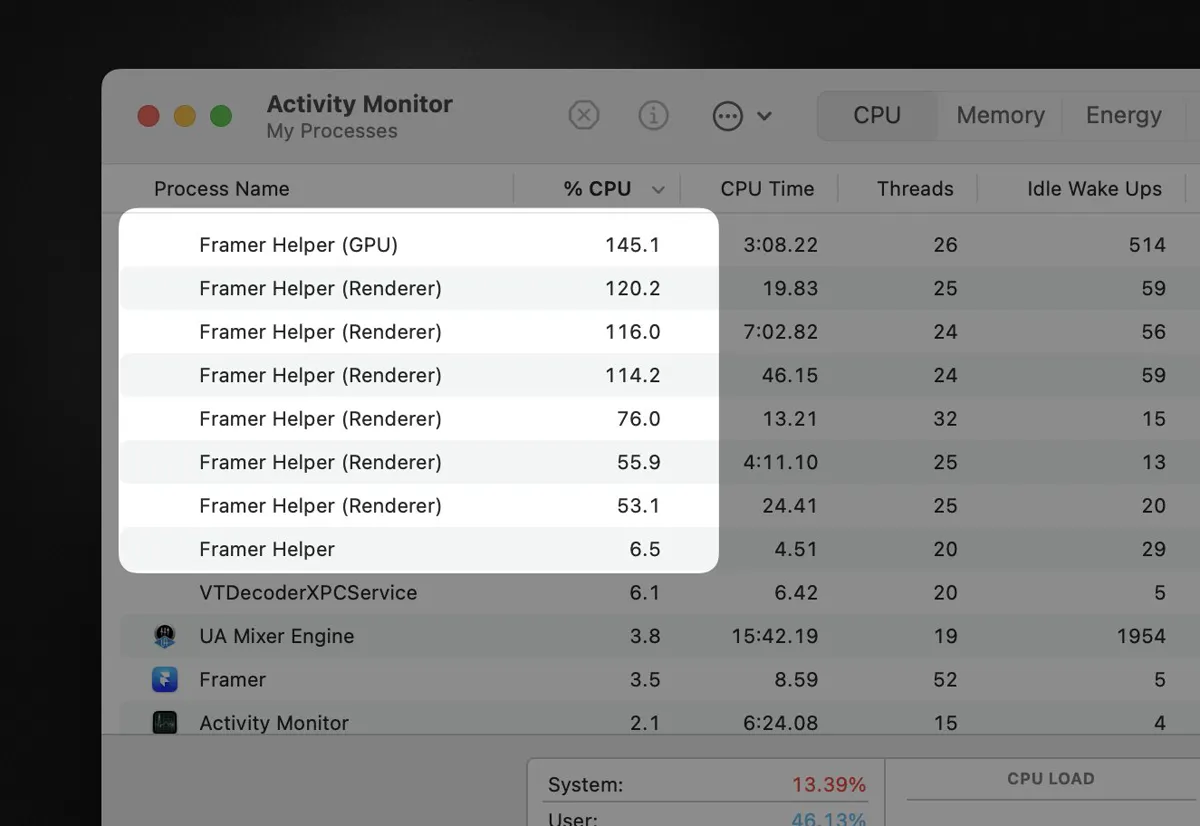Viewport: 1200px width, 826px height.
Task: Open the process info (i) icon
Action: tap(653, 116)
